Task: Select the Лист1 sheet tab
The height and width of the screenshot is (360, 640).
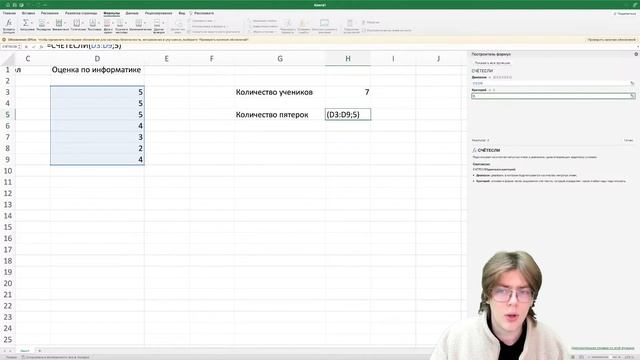Action: point(24,351)
